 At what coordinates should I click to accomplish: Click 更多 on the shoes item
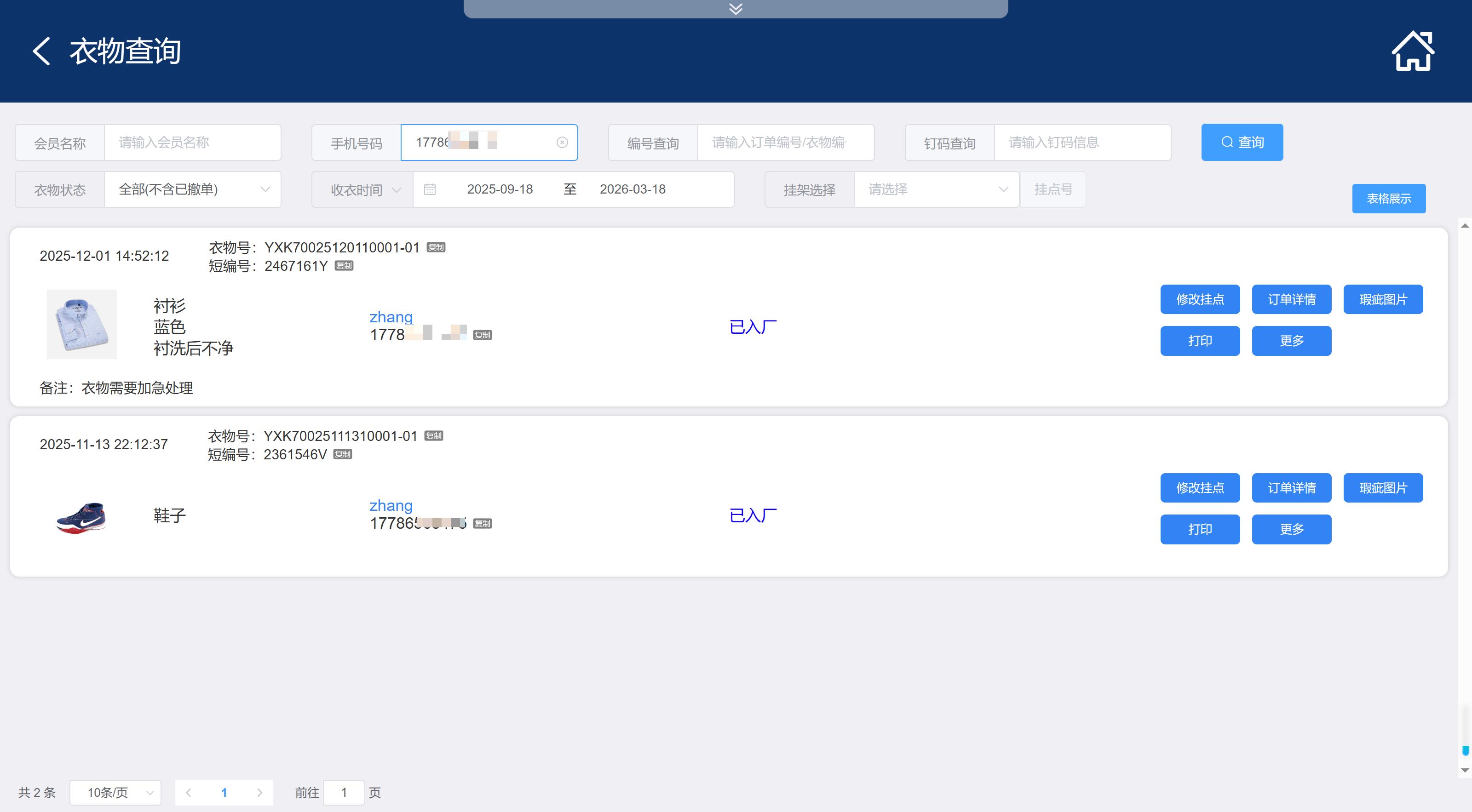pos(1291,529)
